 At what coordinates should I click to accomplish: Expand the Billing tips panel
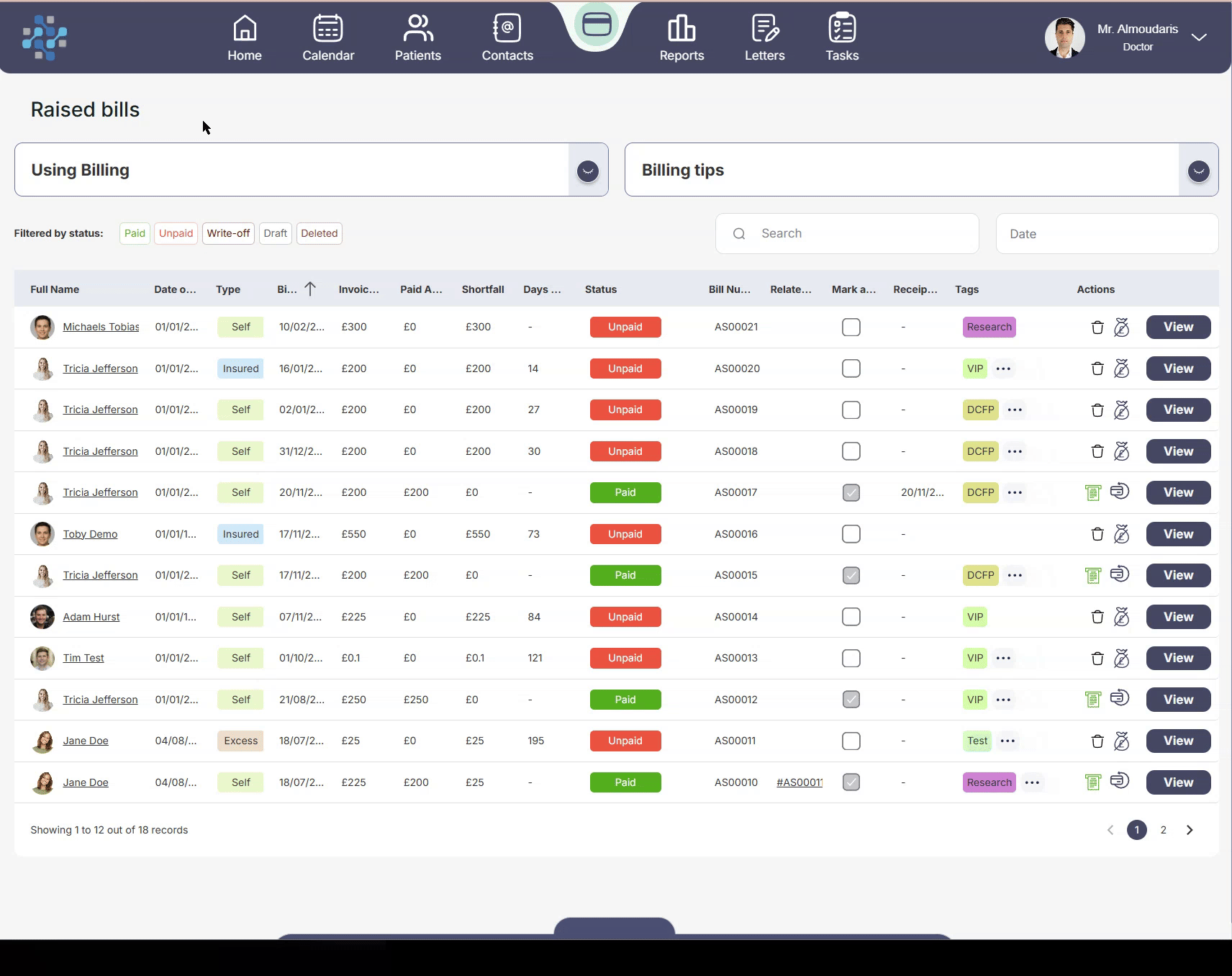1198,171
